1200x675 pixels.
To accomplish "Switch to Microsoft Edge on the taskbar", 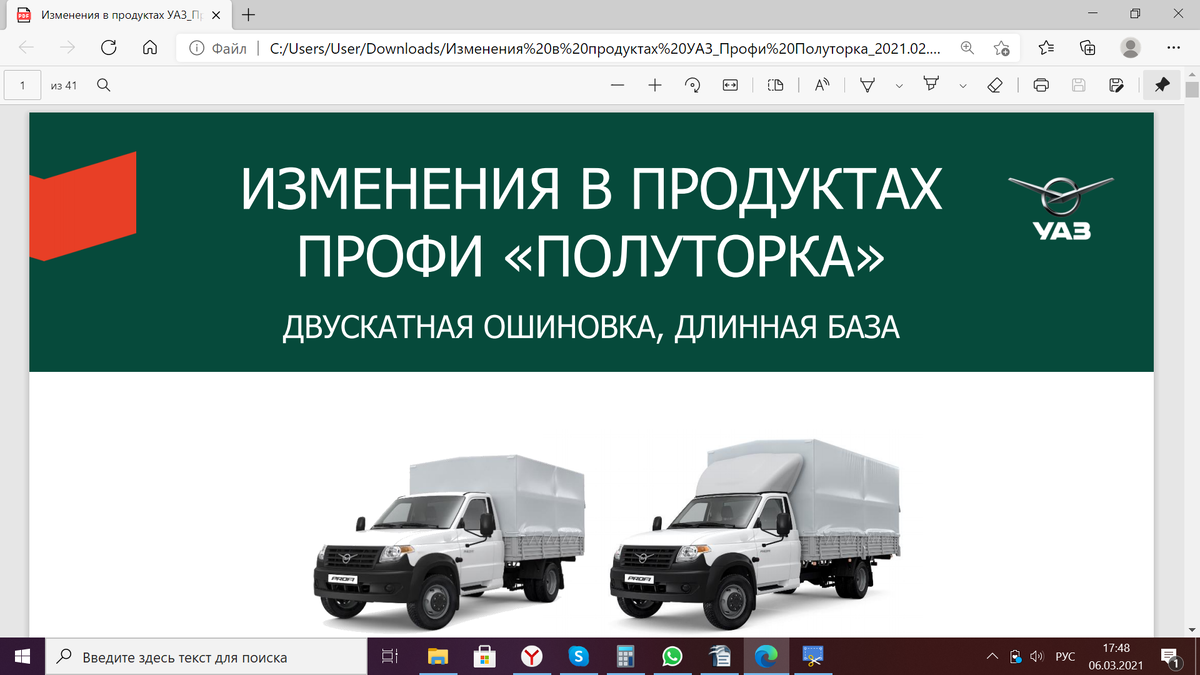I will coord(766,656).
